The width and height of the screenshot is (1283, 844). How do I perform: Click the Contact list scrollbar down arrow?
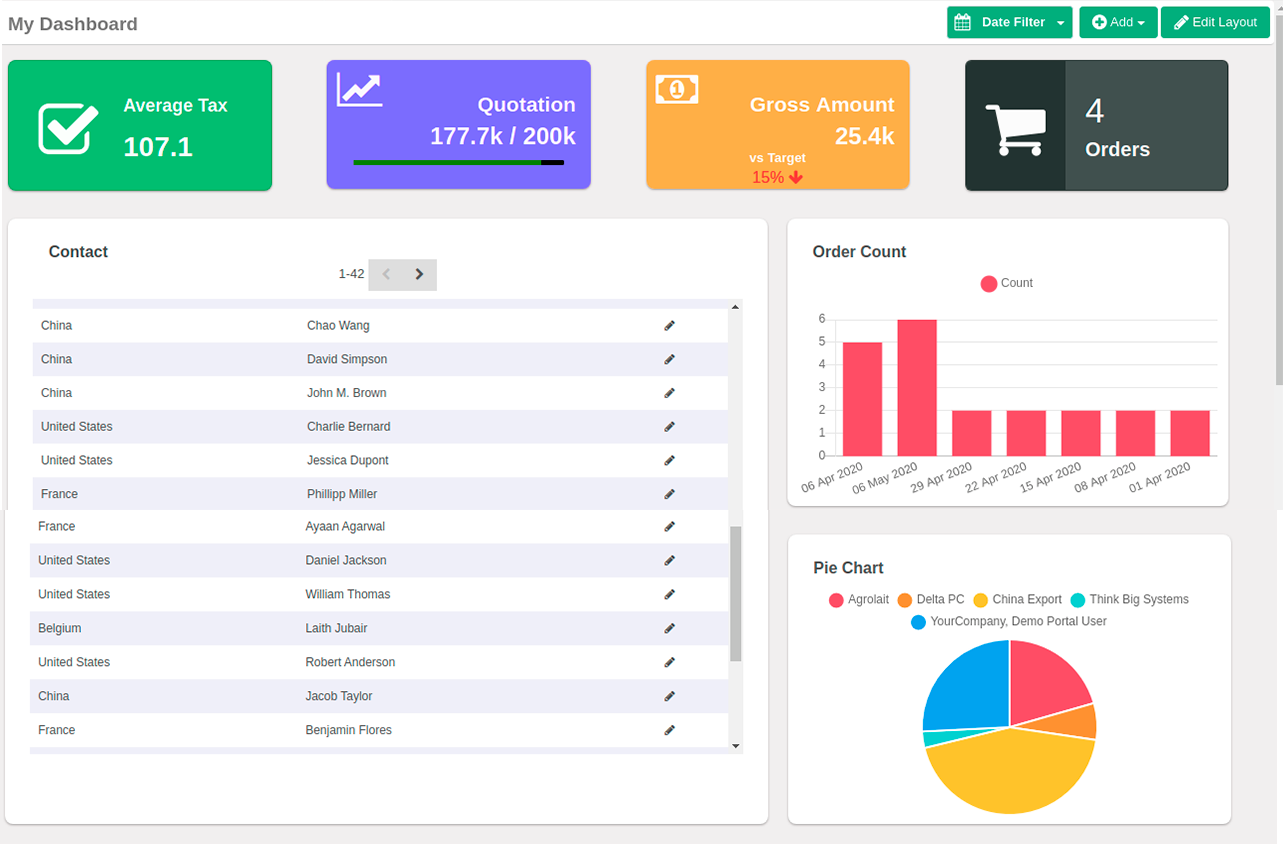point(736,746)
